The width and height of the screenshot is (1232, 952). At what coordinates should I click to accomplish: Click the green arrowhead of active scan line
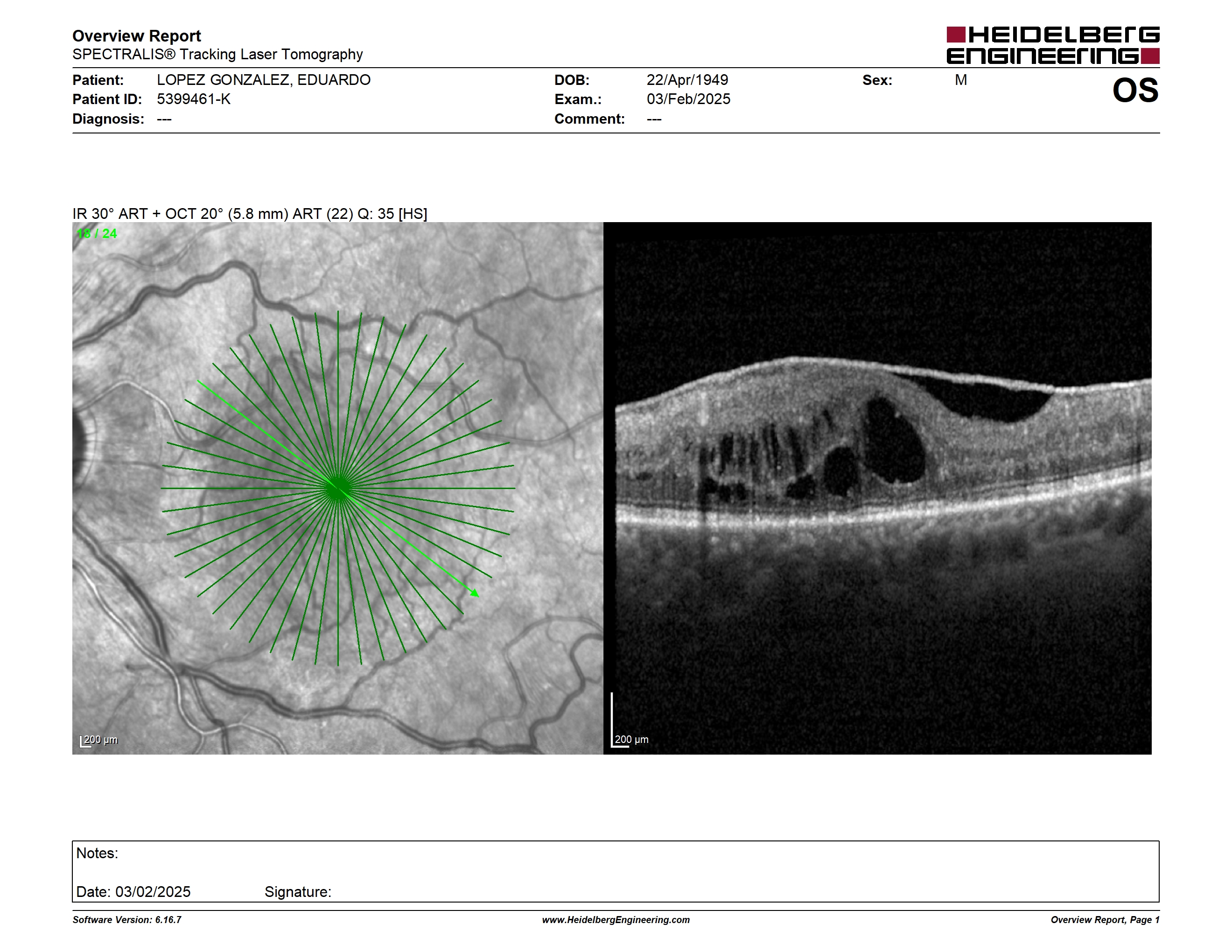tap(475, 592)
